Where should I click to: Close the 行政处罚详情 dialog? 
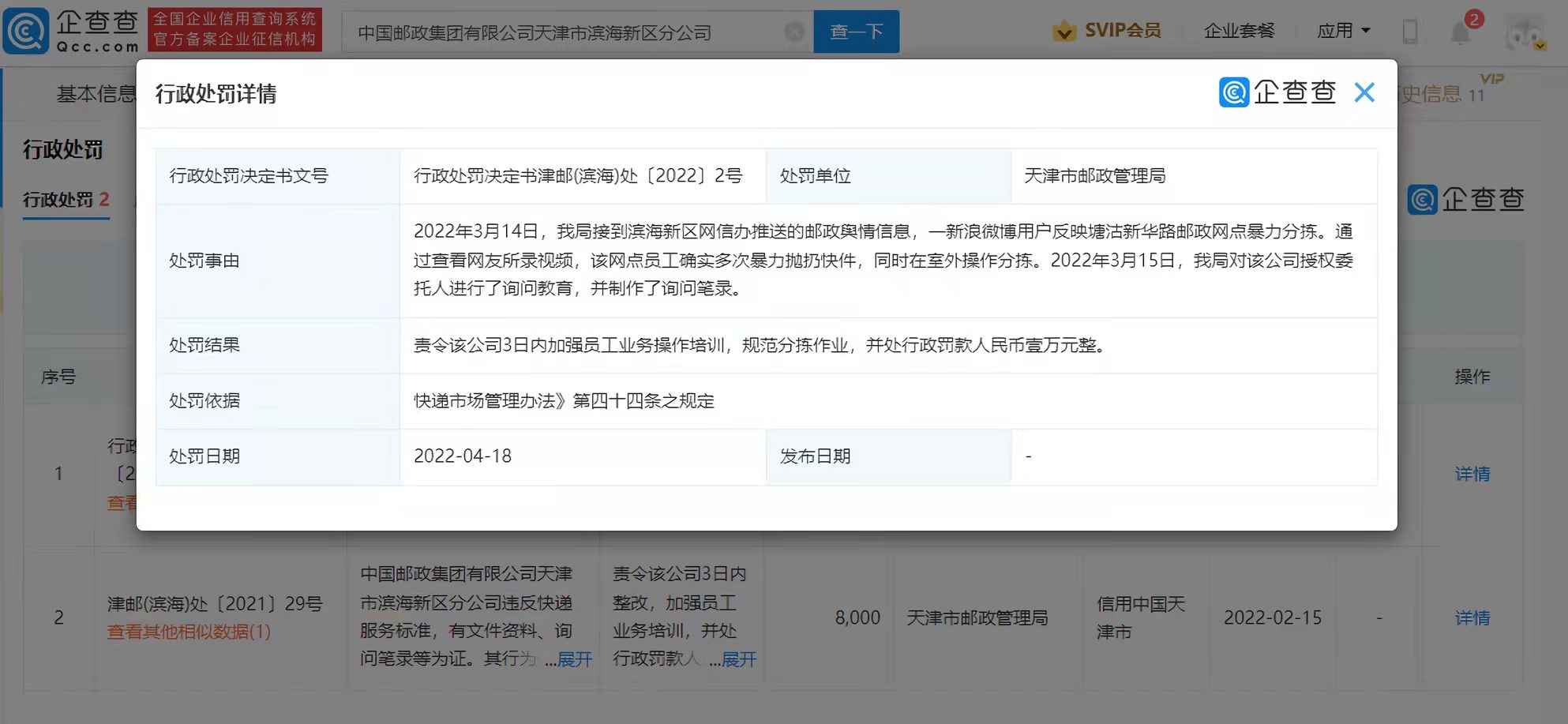pyautogui.click(x=1364, y=93)
